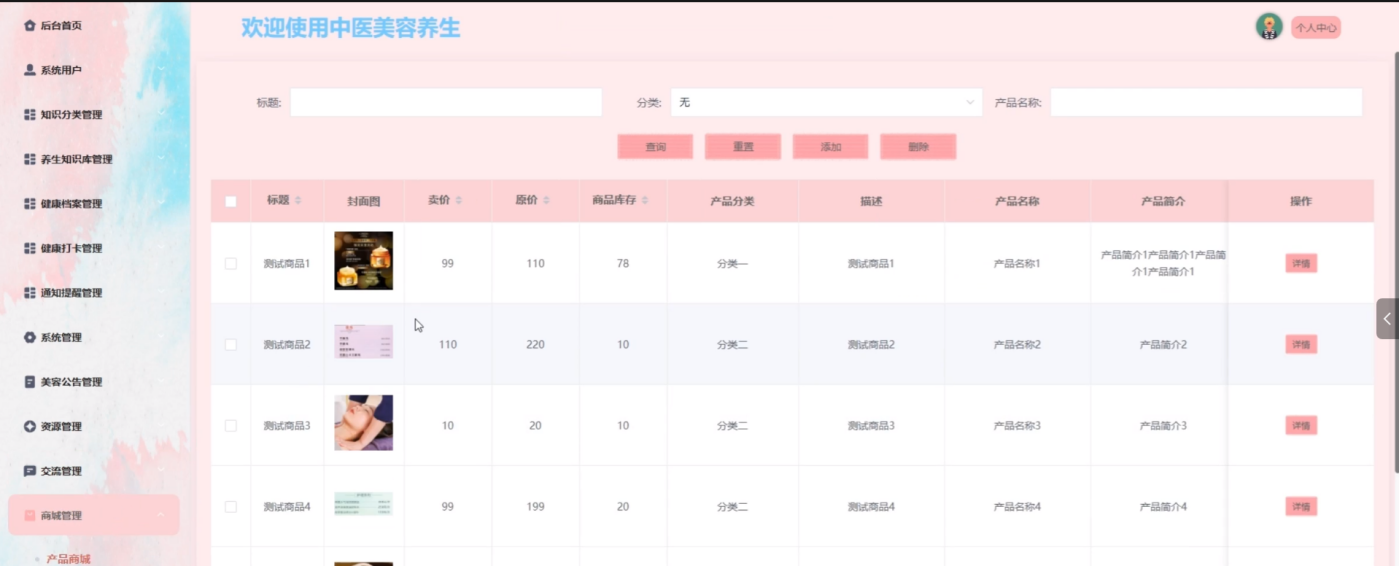Click the 重置 reset button
This screenshot has height=566, width=1399.
pyautogui.click(x=743, y=147)
